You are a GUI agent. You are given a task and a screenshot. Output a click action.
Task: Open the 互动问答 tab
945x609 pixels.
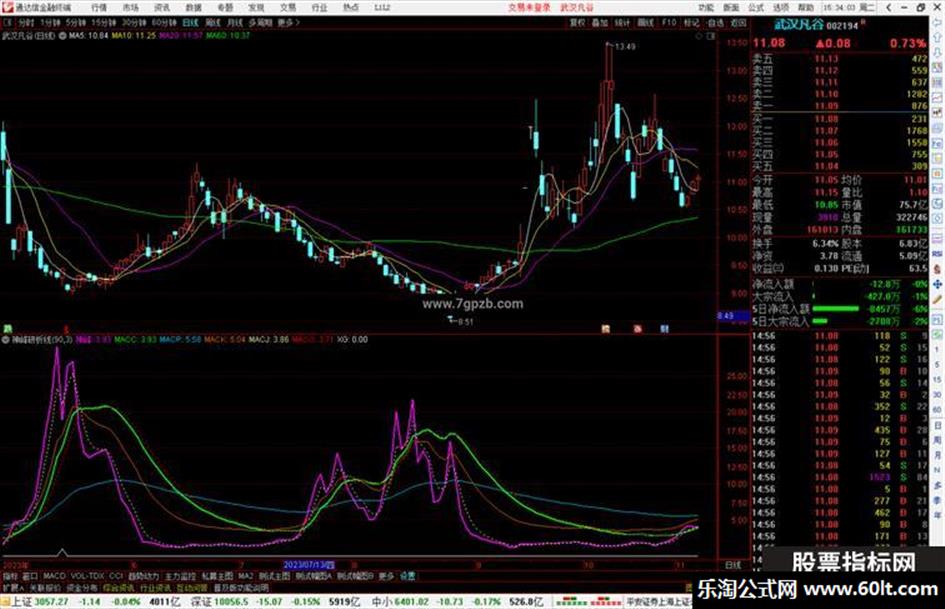click(x=192, y=587)
